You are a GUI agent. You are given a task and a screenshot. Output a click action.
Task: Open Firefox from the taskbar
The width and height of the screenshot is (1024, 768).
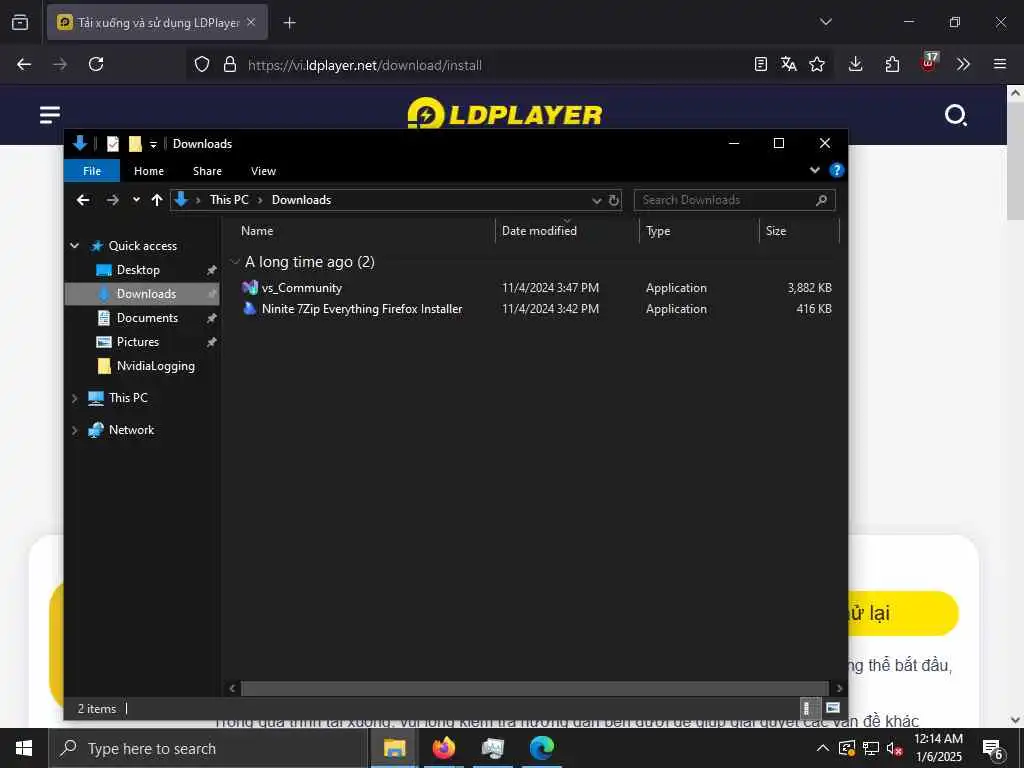tap(443, 748)
